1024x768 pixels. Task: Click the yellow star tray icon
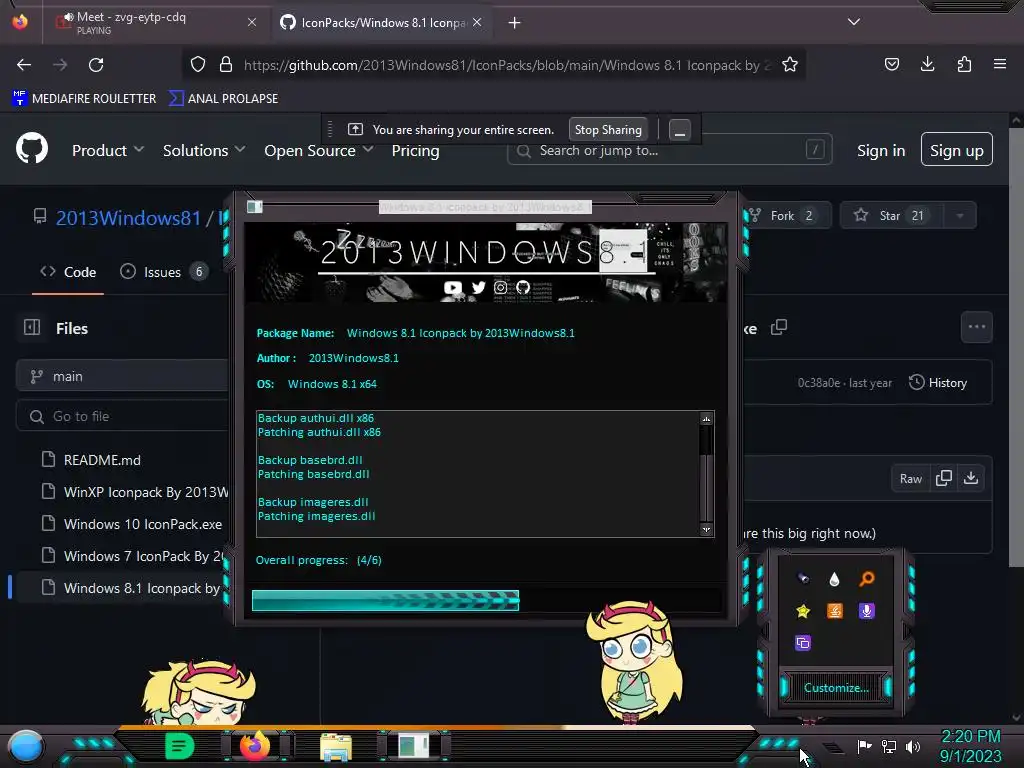803,611
